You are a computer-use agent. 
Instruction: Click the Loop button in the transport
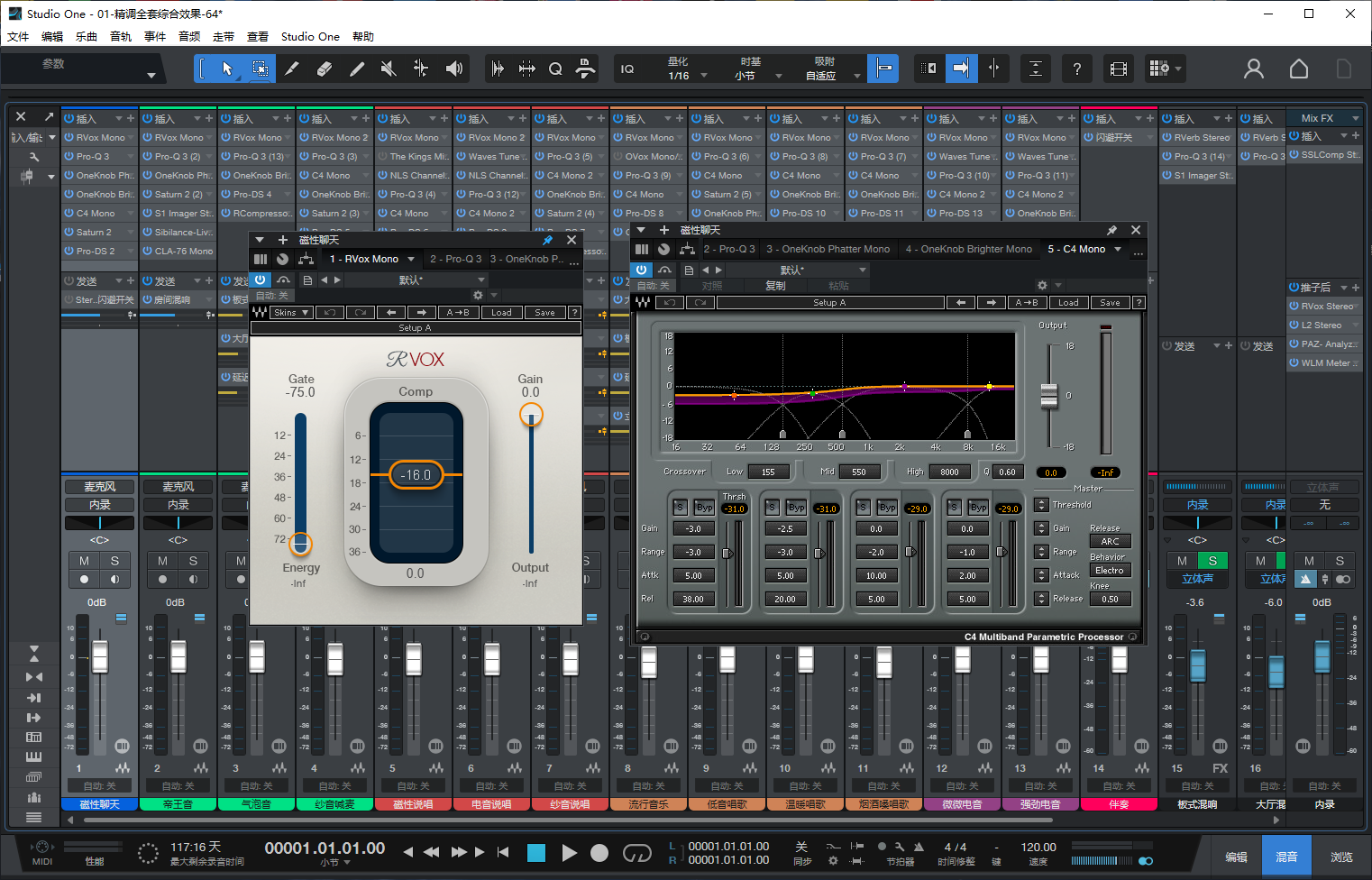[x=636, y=852]
